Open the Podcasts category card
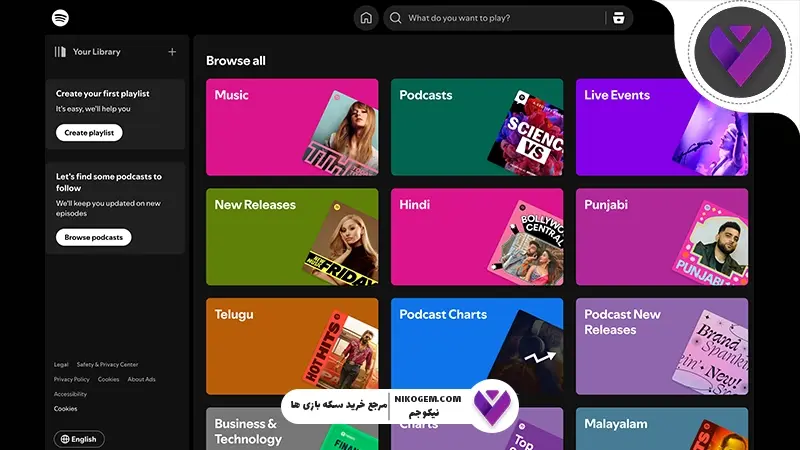 [477, 127]
